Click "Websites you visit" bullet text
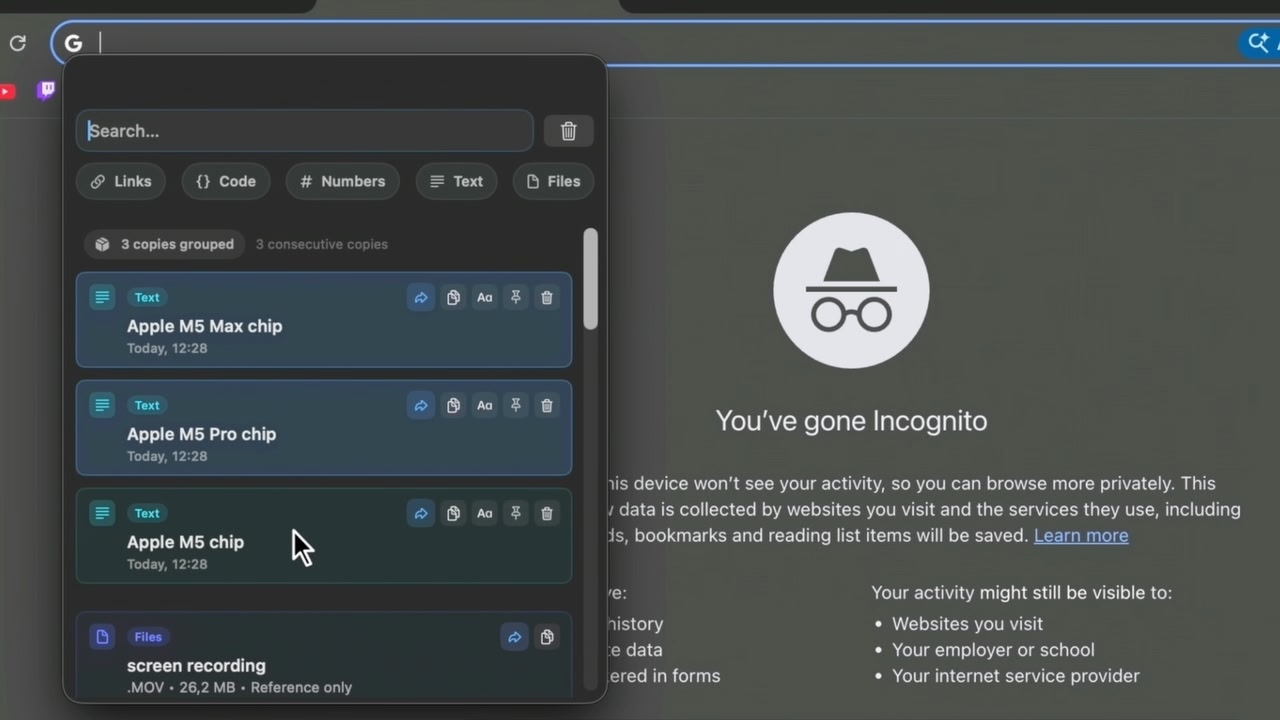 (x=967, y=624)
